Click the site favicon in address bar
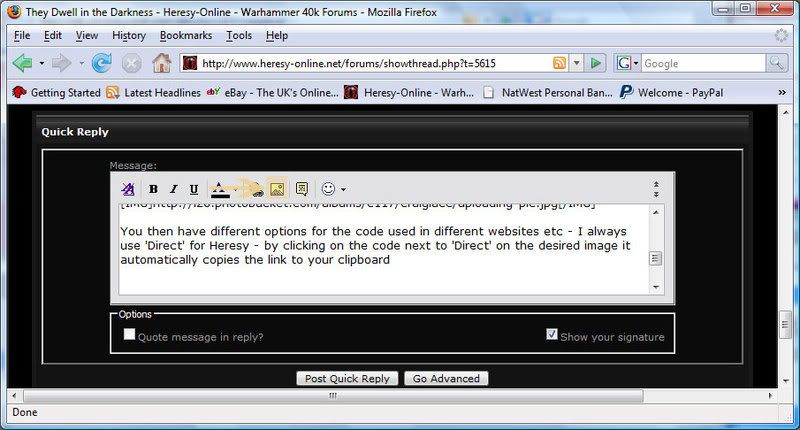This screenshot has height=430, width=800. (190, 63)
